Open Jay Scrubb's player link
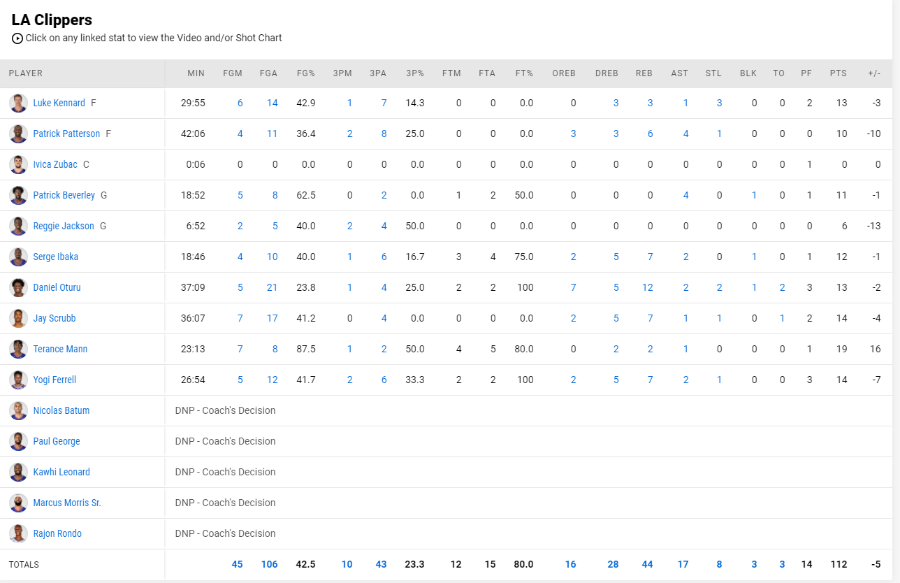The width and height of the screenshot is (900, 583). (55, 318)
